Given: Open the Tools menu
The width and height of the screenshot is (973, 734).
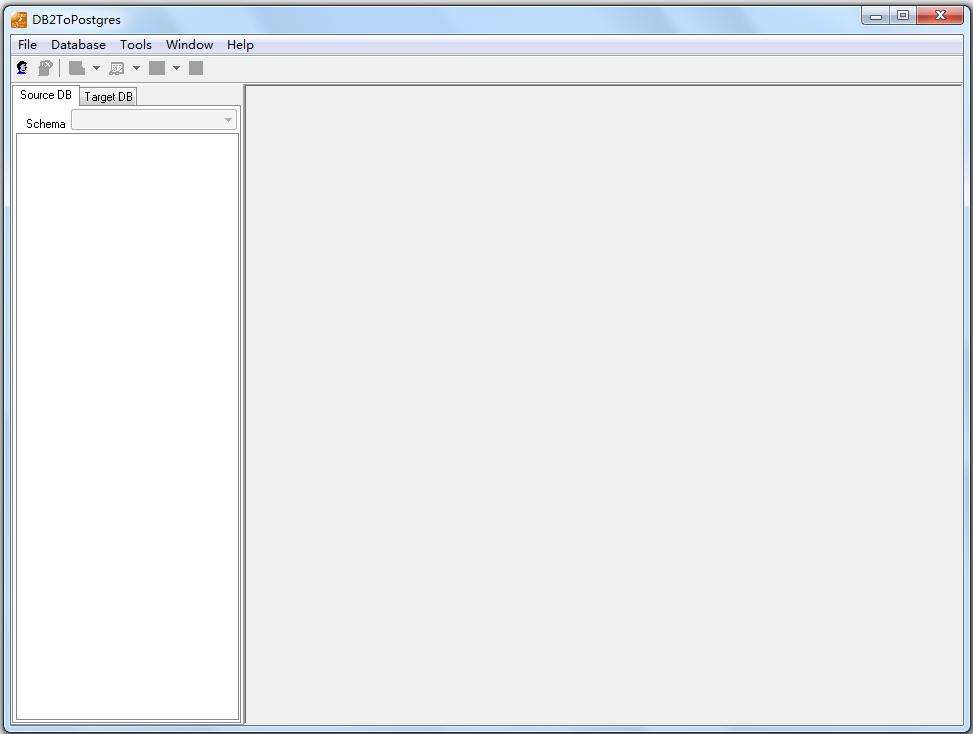Looking at the screenshot, I should point(136,45).
